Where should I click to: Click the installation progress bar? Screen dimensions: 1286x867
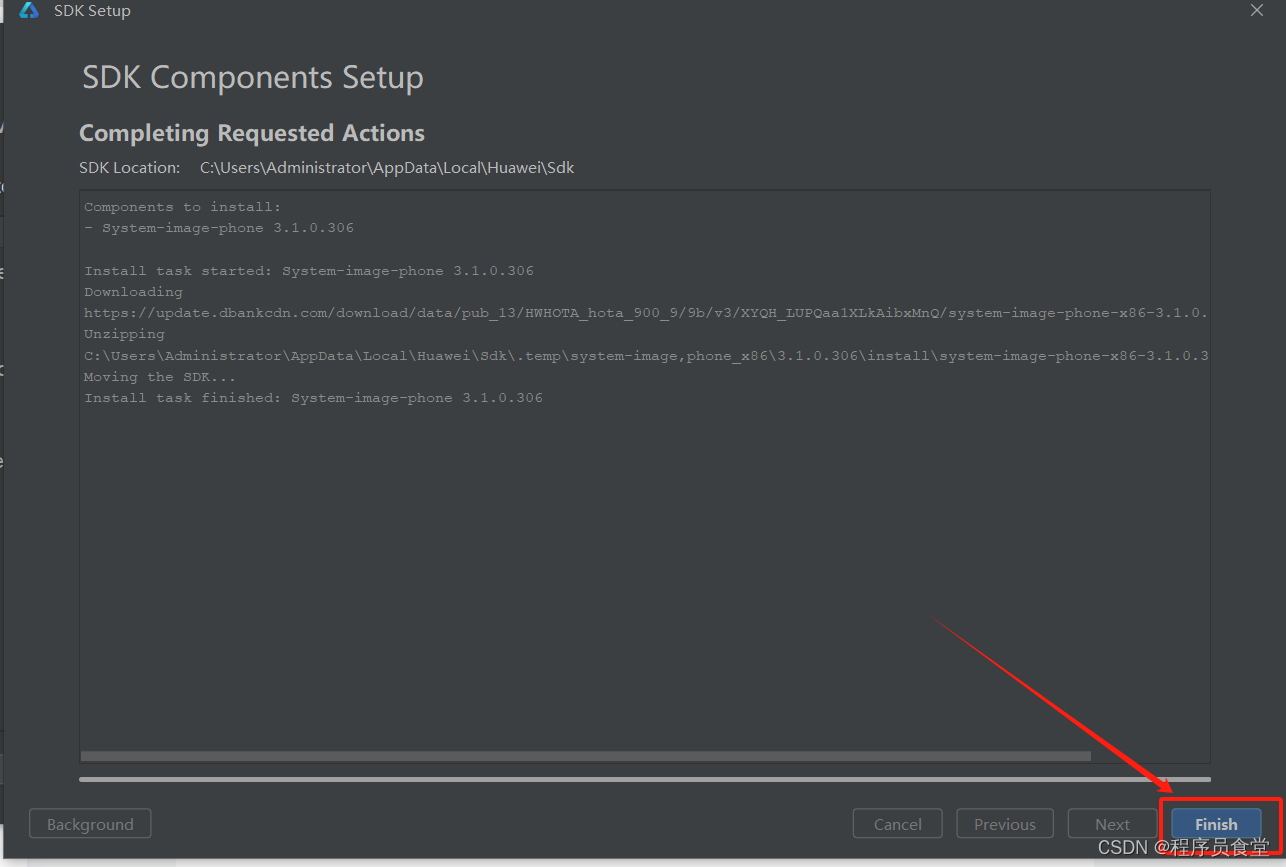tap(645, 779)
